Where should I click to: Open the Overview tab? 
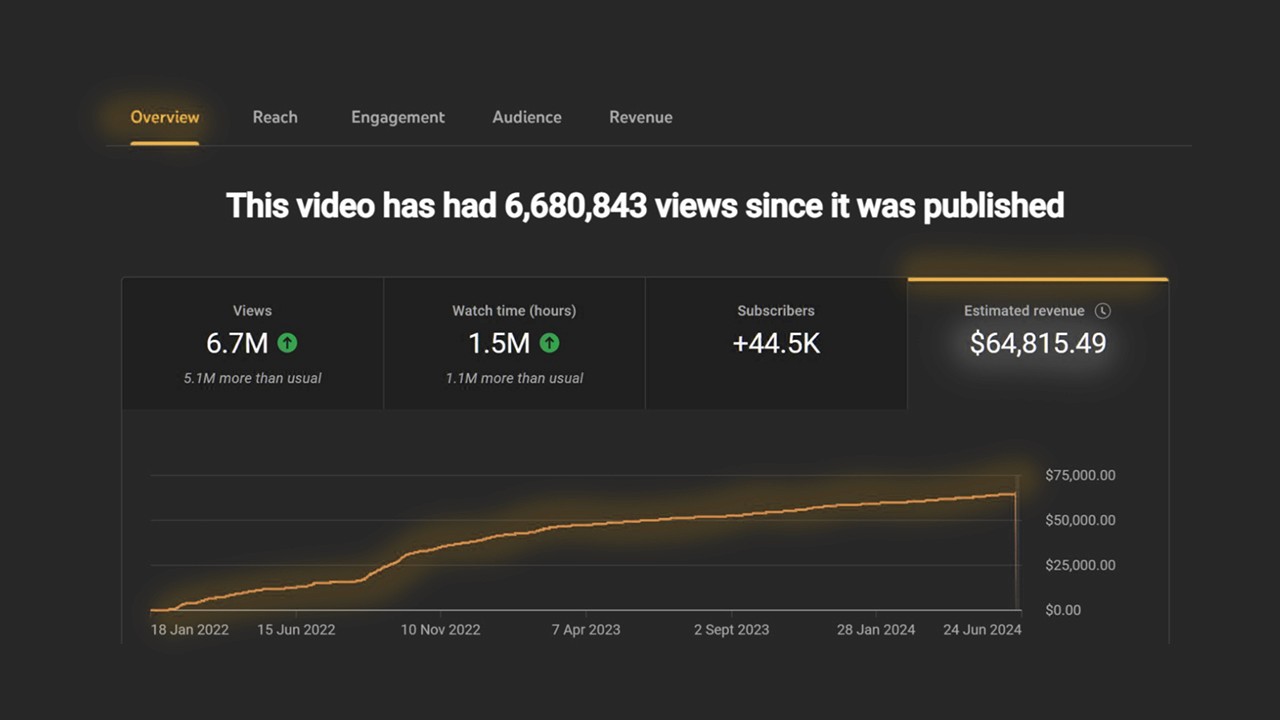click(x=165, y=117)
